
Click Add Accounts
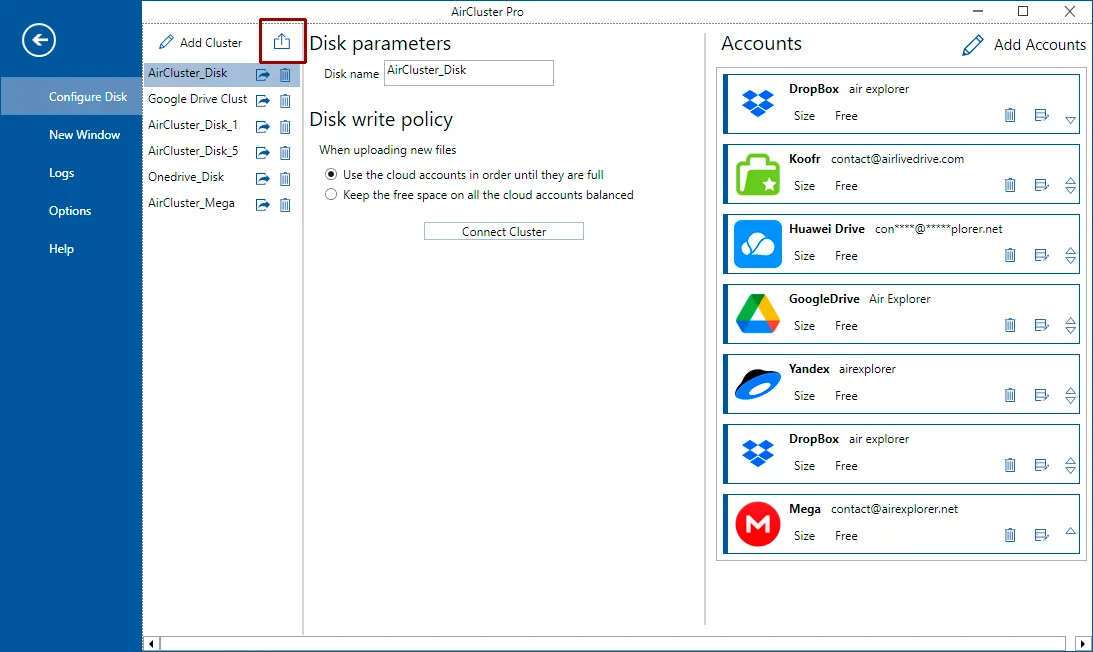coord(1023,45)
